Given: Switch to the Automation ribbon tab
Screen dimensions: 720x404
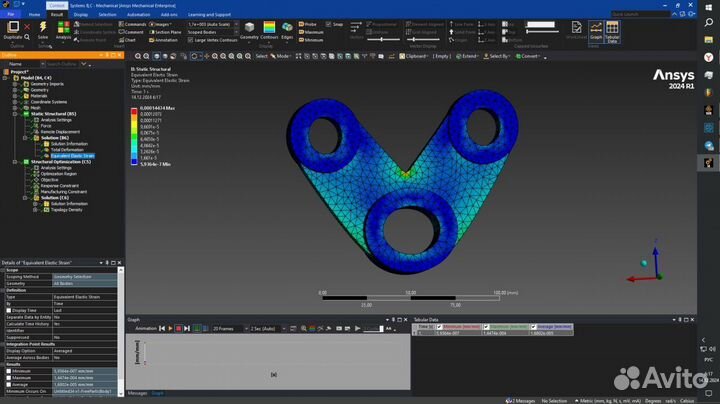Looking at the screenshot, I should tap(138, 15).
